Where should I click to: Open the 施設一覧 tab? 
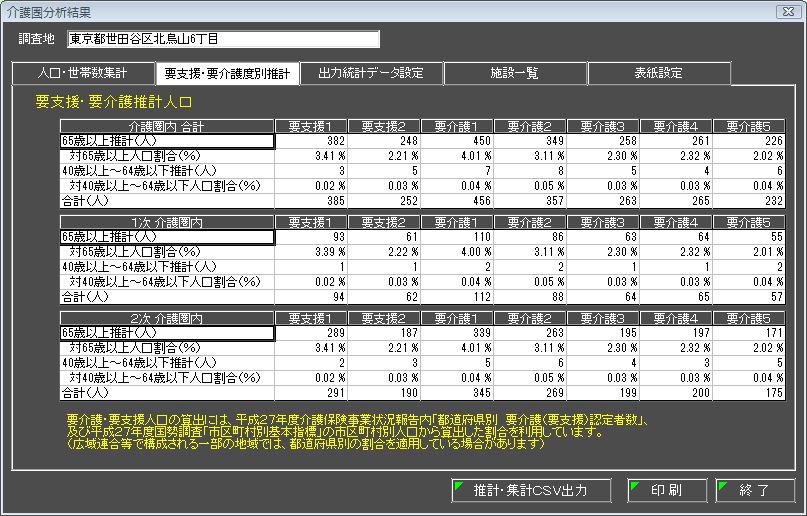[515, 73]
